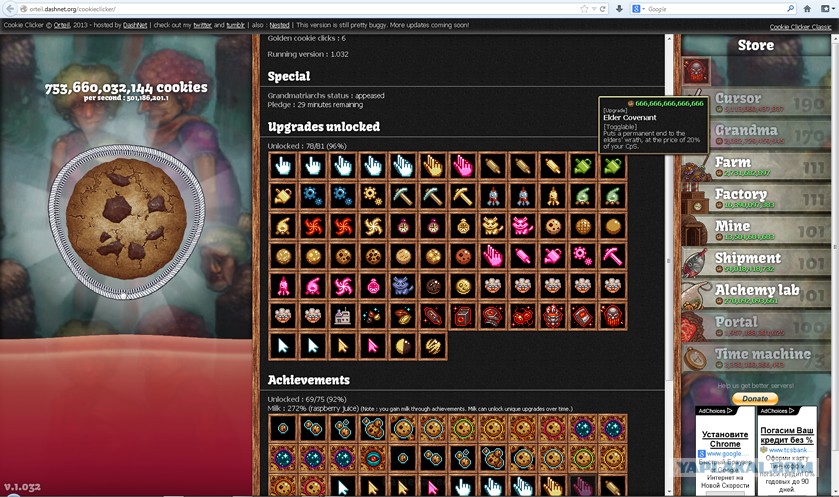This screenshot has width=839, height=497.
Task: Click the pink pickaxe upgrade icon
Action: pos(613,256)
